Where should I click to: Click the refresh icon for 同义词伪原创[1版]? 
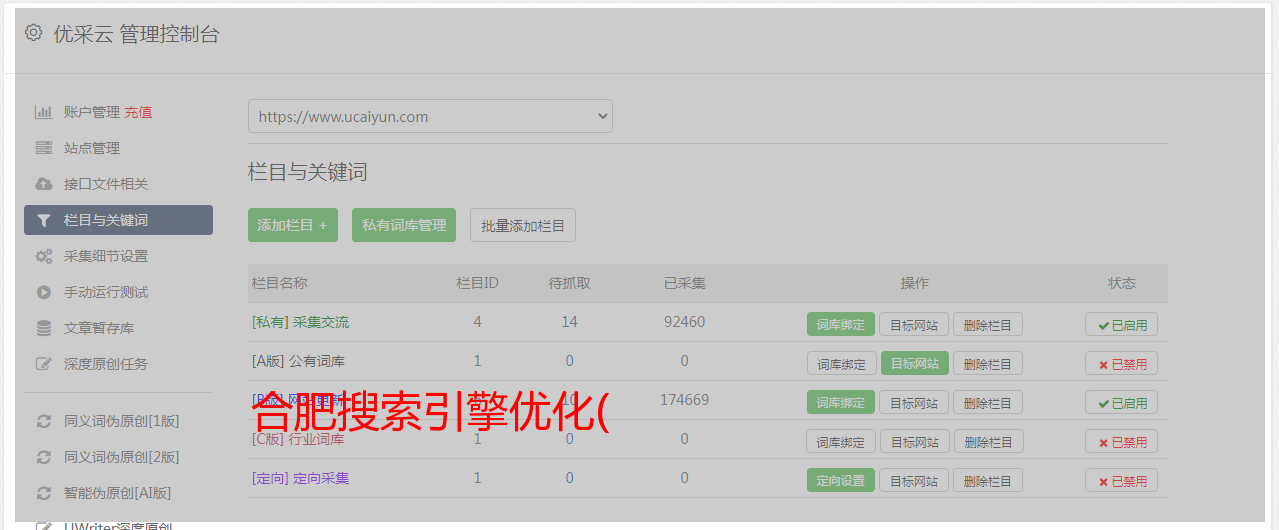(x=44, y=421)
